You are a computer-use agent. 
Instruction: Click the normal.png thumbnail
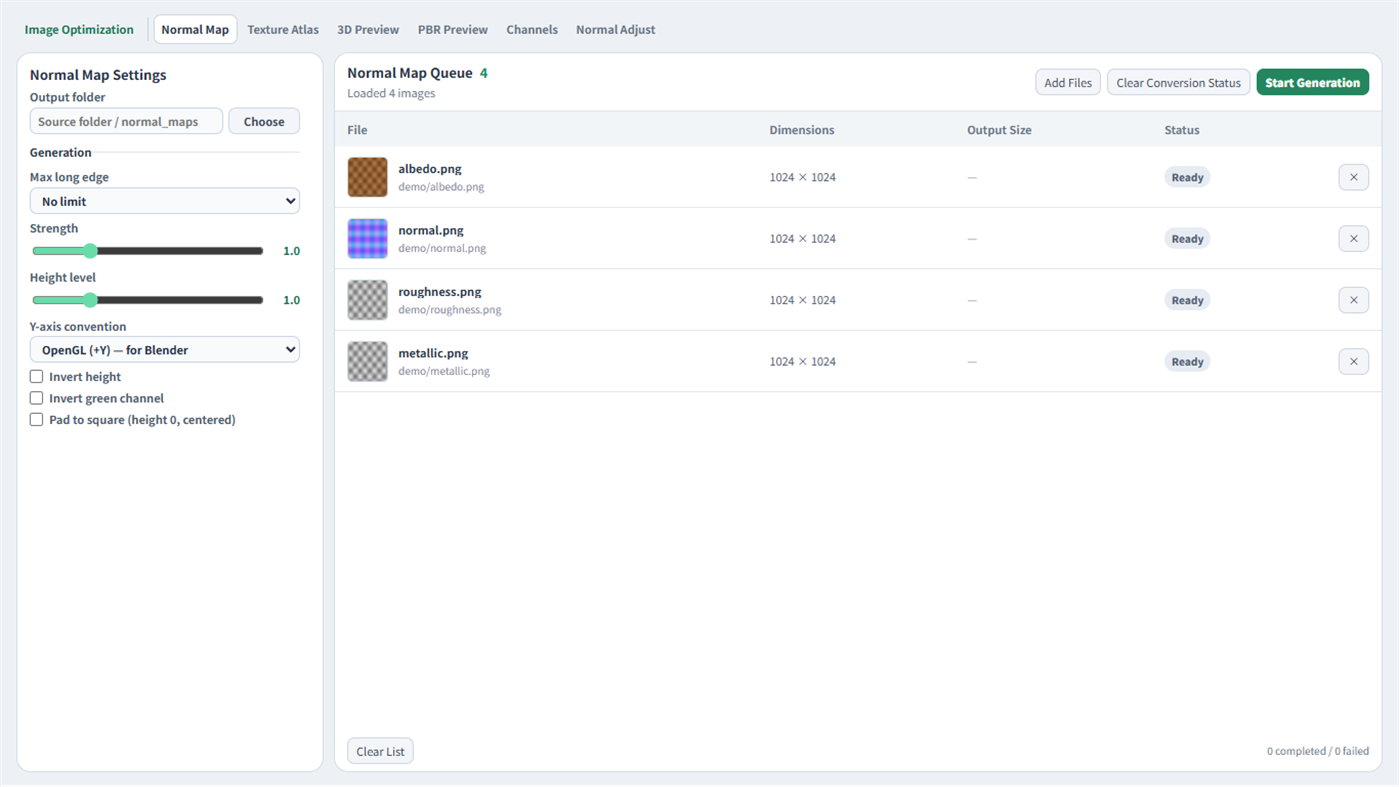tap(367, 238)
